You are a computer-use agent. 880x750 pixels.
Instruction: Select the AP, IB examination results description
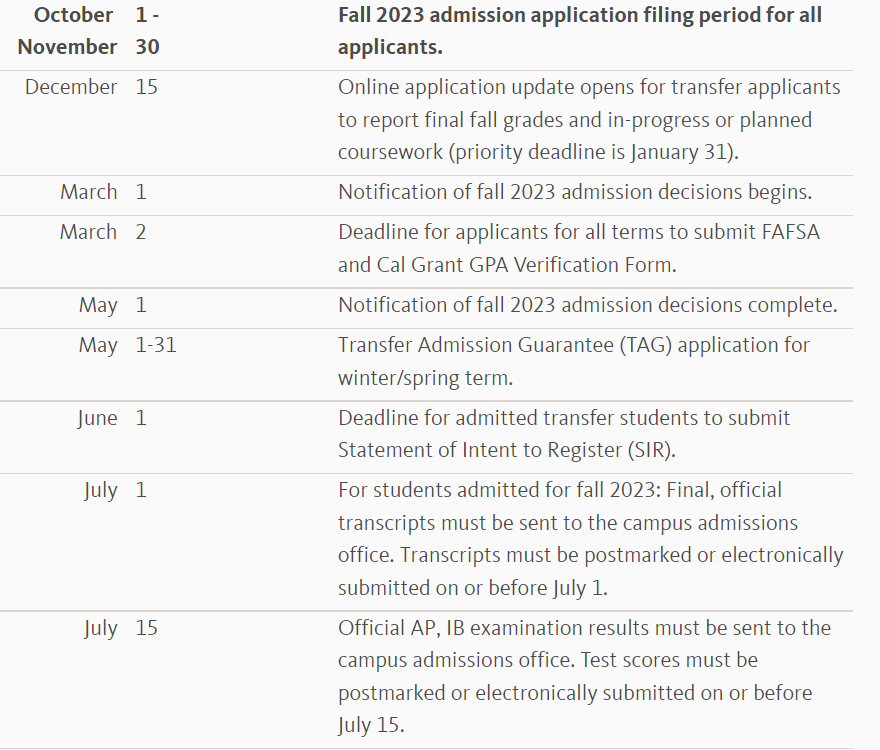coord(584,676)
